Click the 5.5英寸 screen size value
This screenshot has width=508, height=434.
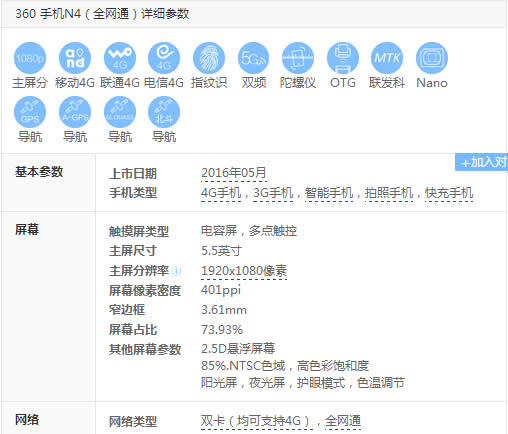[x=222, y=251]
